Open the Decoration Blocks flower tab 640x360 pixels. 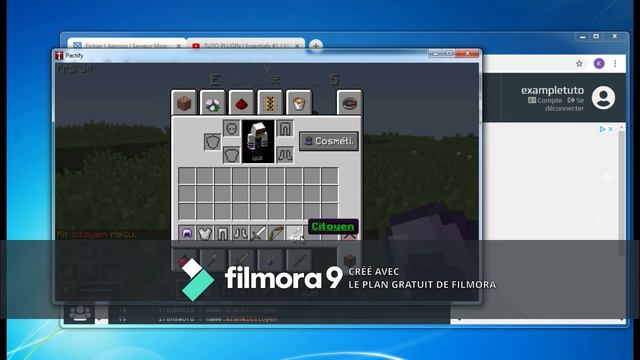213,103
